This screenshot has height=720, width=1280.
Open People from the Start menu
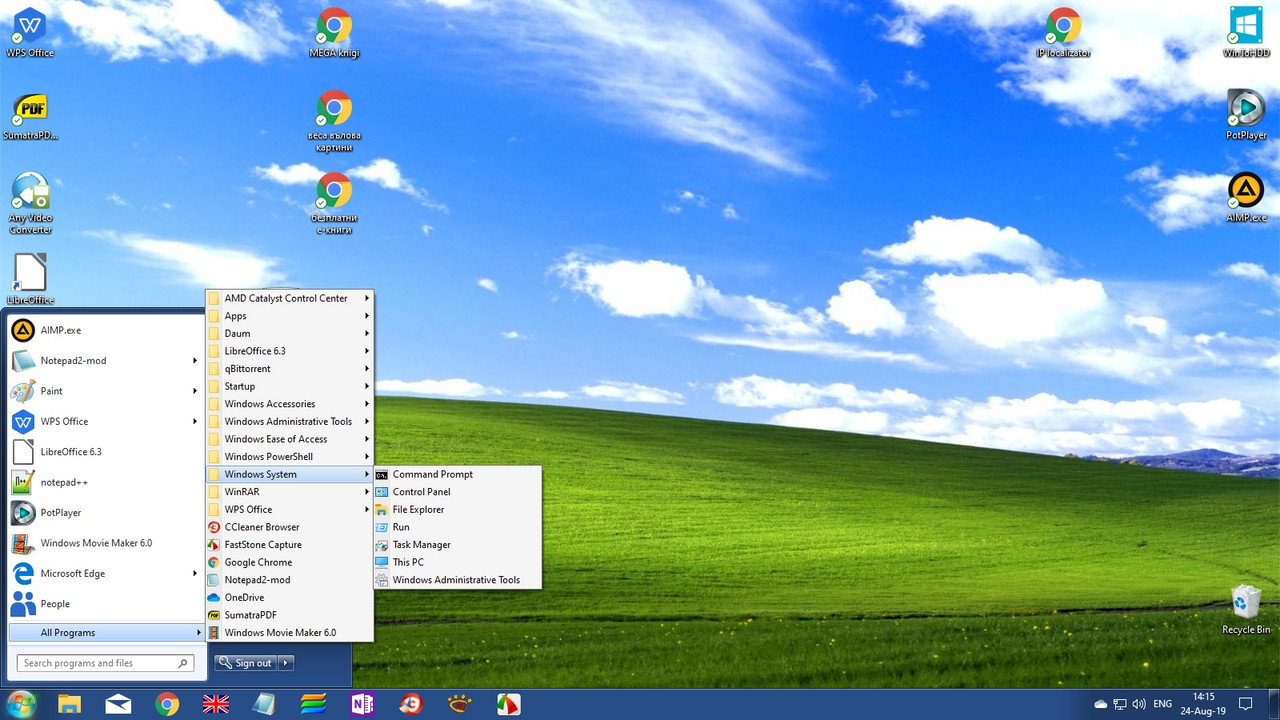coord(105,604)
